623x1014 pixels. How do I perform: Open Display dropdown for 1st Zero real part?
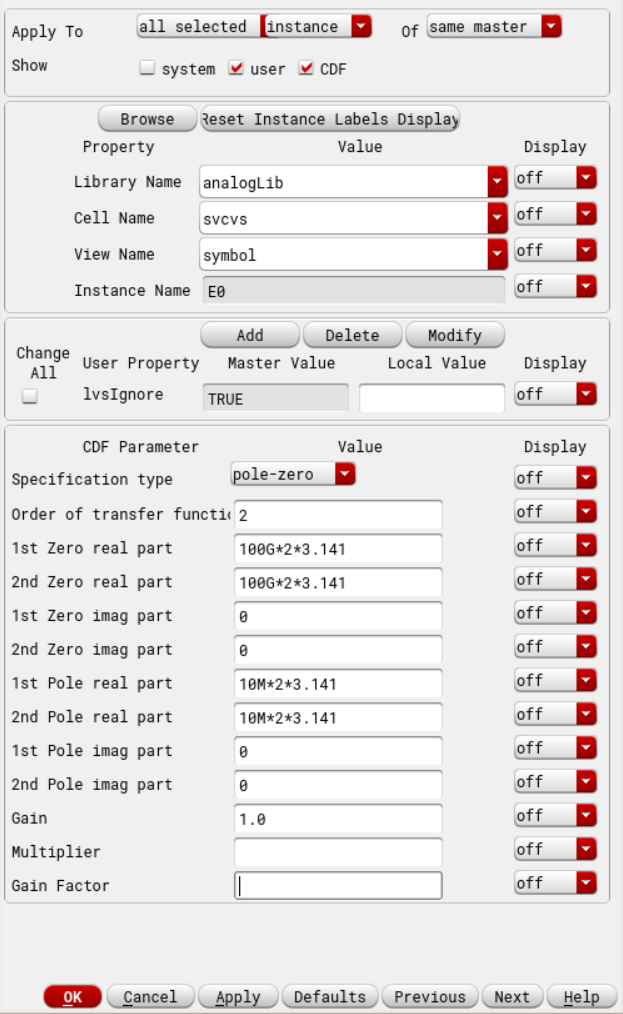coord(555,546)
